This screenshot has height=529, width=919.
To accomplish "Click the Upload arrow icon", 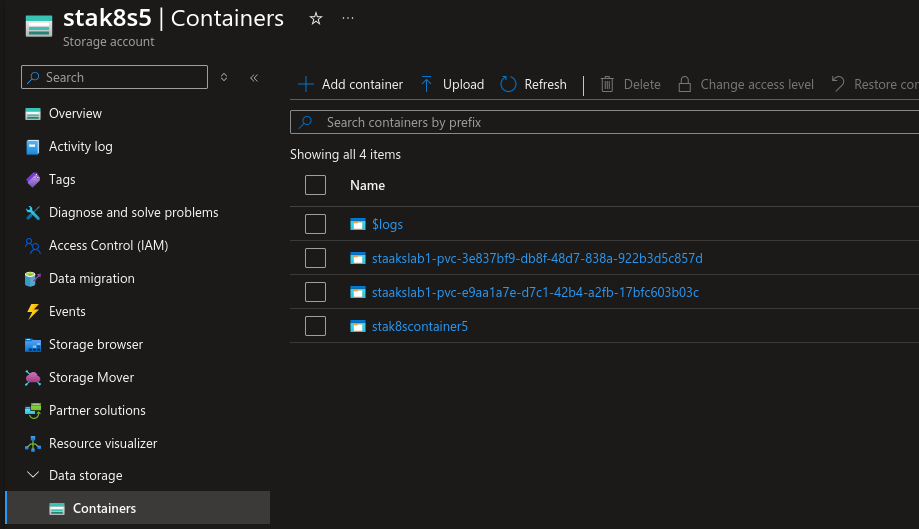I will 427,84.
